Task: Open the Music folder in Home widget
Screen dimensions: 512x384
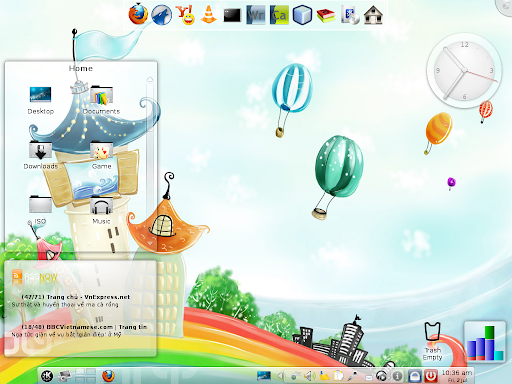Action: pos(101,210)
